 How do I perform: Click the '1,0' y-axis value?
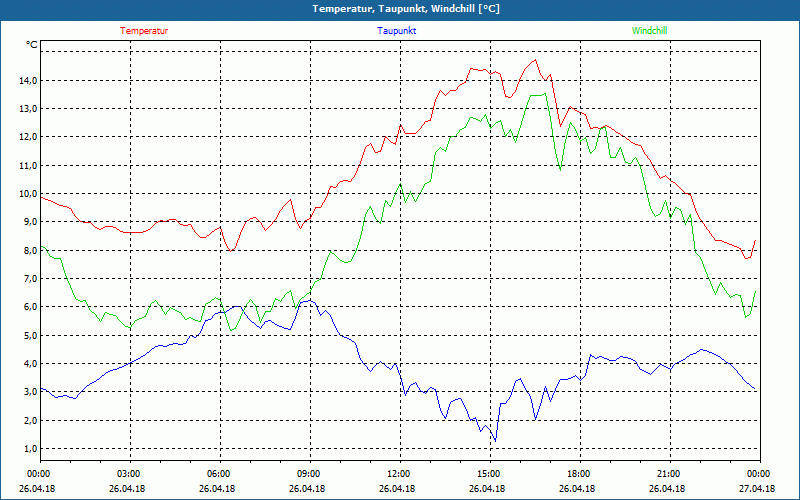[30, 448]
